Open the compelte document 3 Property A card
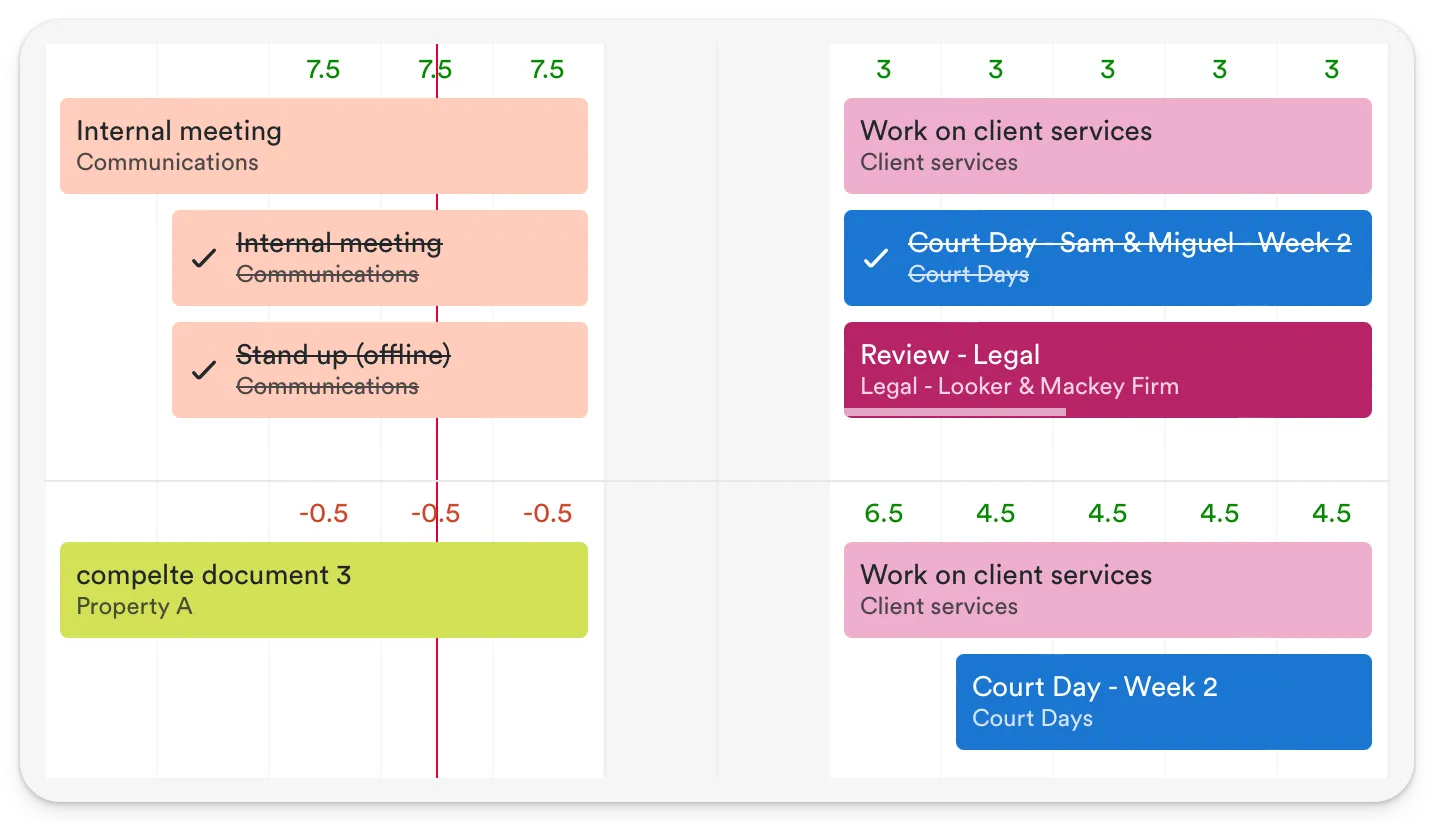The height and width of the screenshot is (822, 1434). pos(324,589)
